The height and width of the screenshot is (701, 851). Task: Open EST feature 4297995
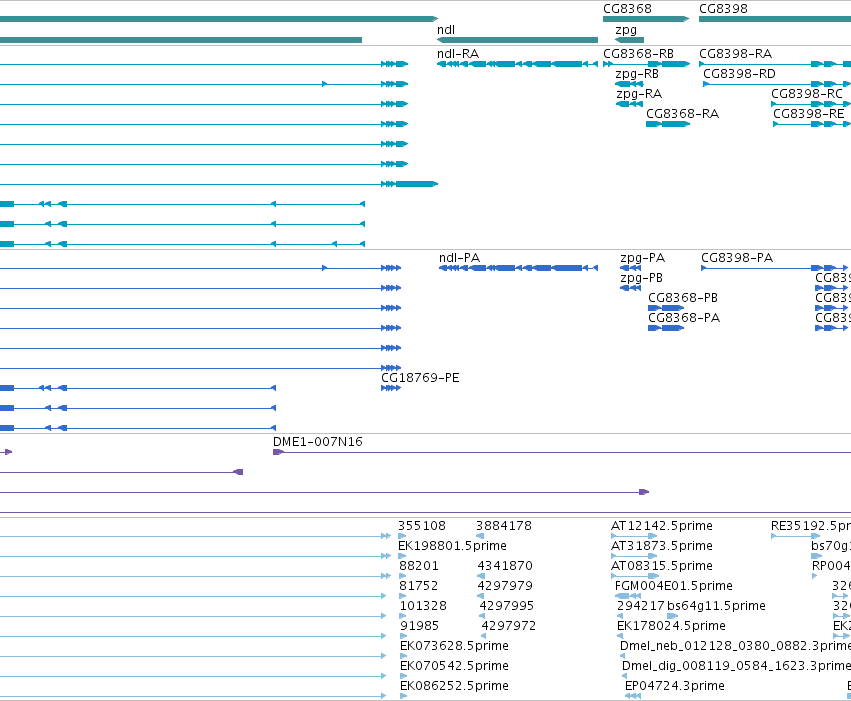click(506, 606)
